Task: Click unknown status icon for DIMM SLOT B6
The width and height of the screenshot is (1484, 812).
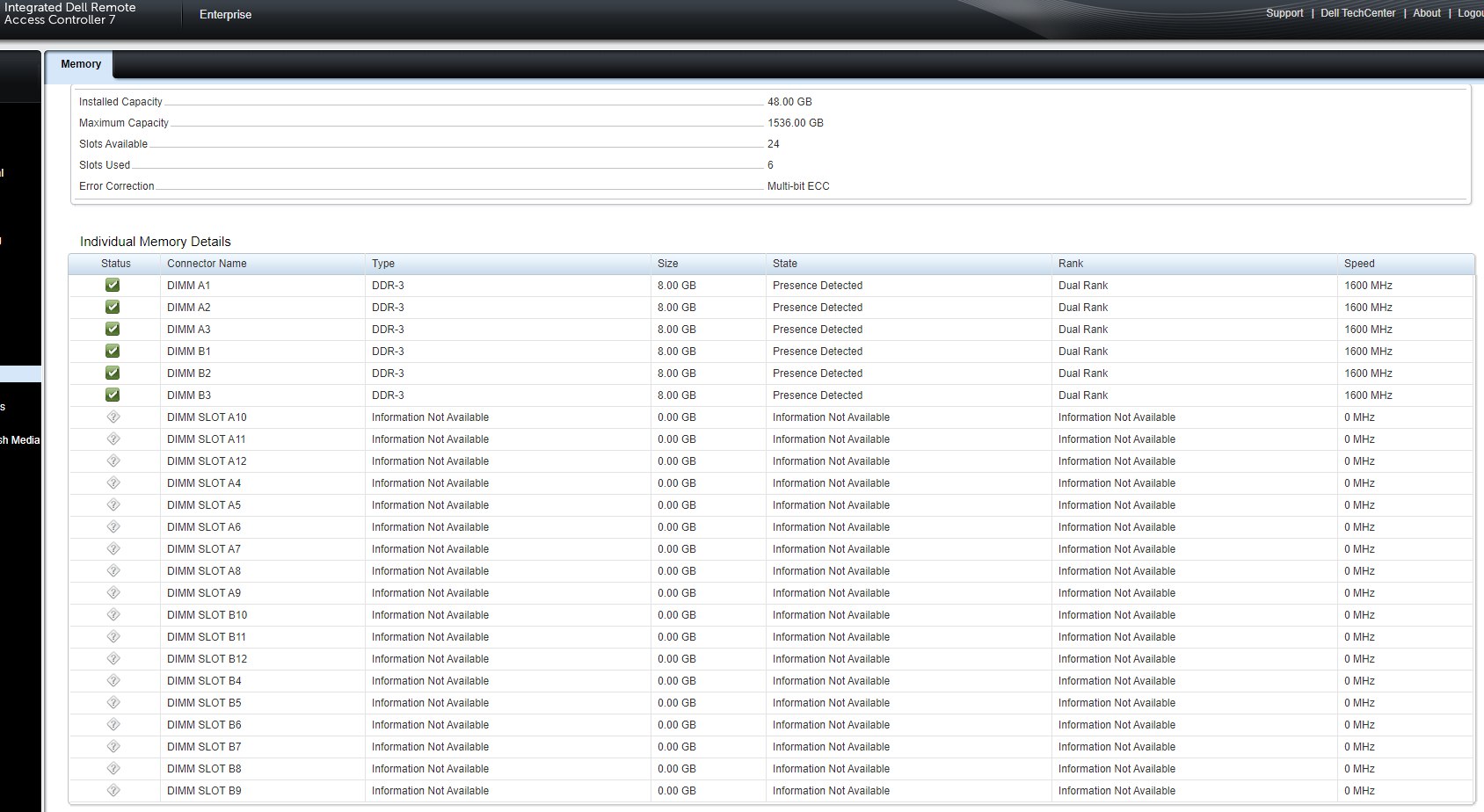Action: point(113,724)
